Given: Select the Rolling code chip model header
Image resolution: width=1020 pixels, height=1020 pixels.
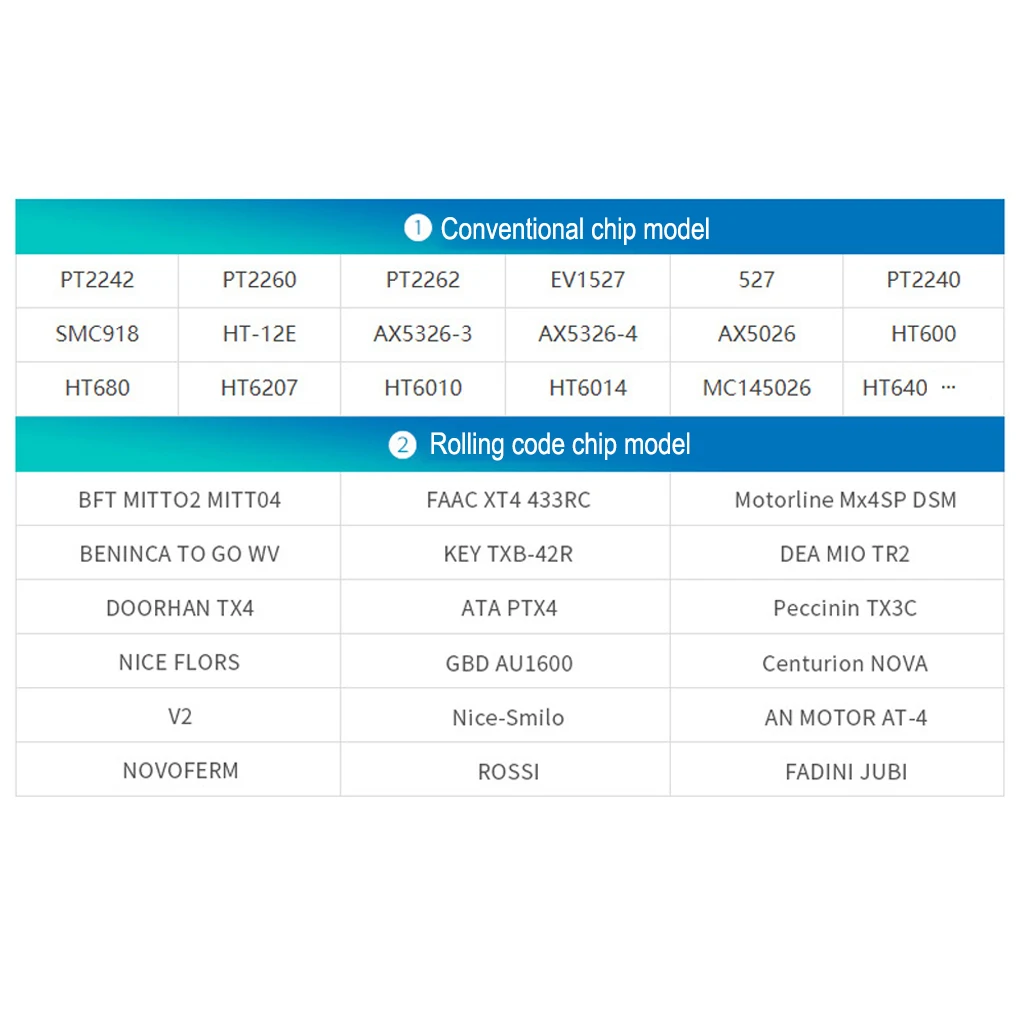Looking at the screenshot, I should 559,445.
